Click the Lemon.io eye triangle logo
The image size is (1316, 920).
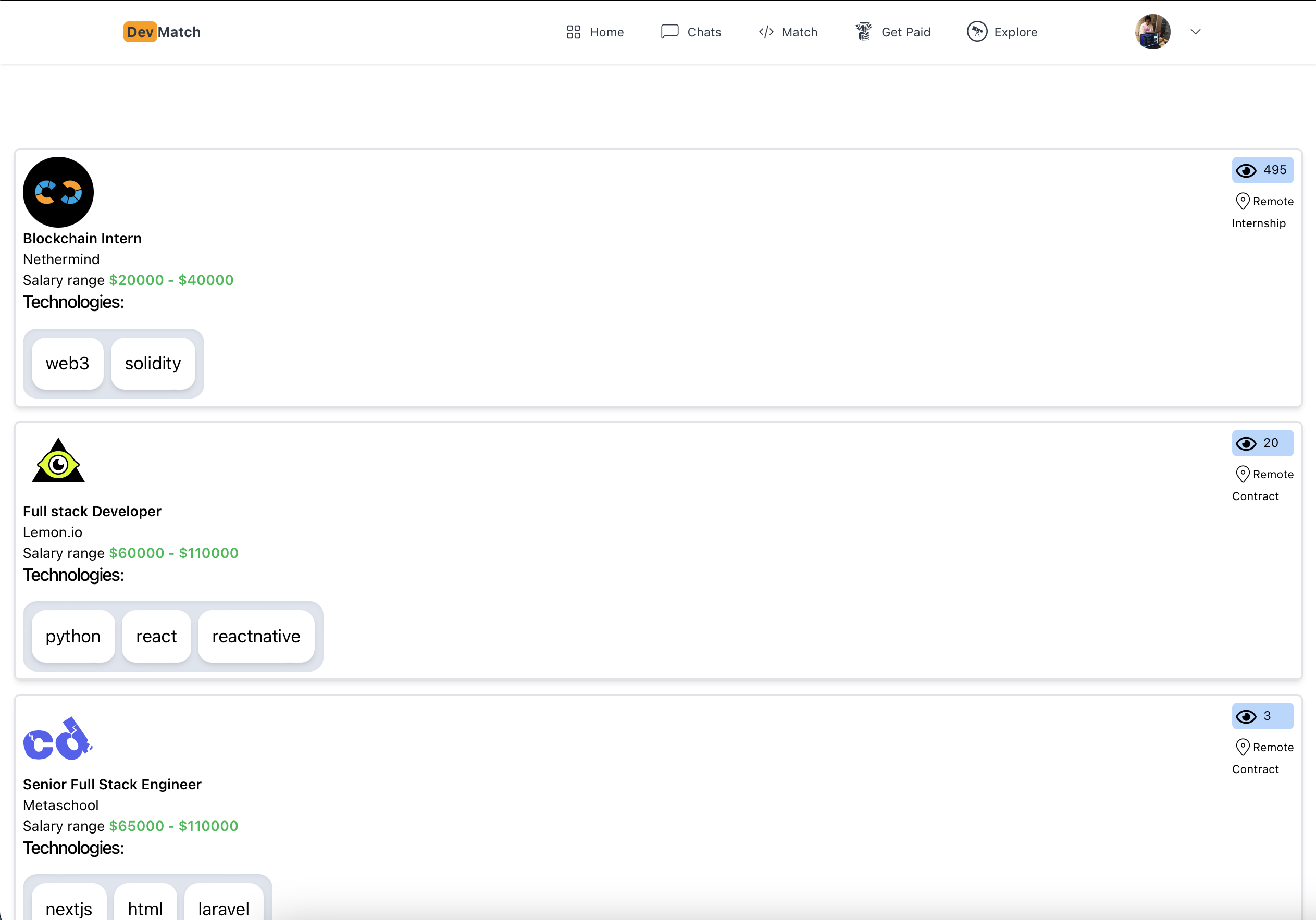58,462
